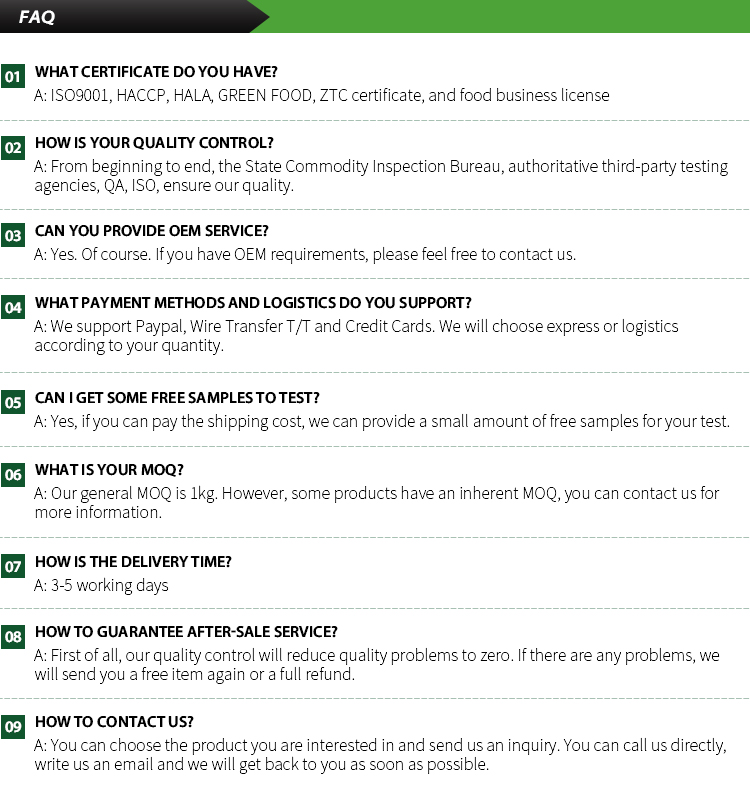Click 'Can you provide OEM service?' heading

pyautogui.click(x=151, y=231)
